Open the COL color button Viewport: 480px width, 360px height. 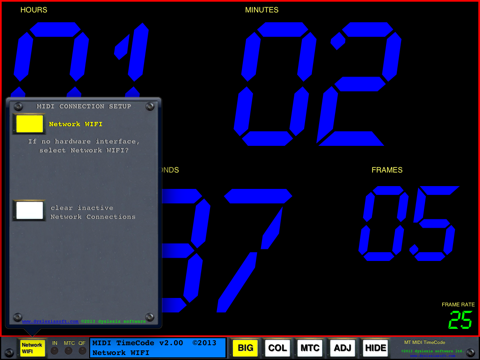click(277, 348)
